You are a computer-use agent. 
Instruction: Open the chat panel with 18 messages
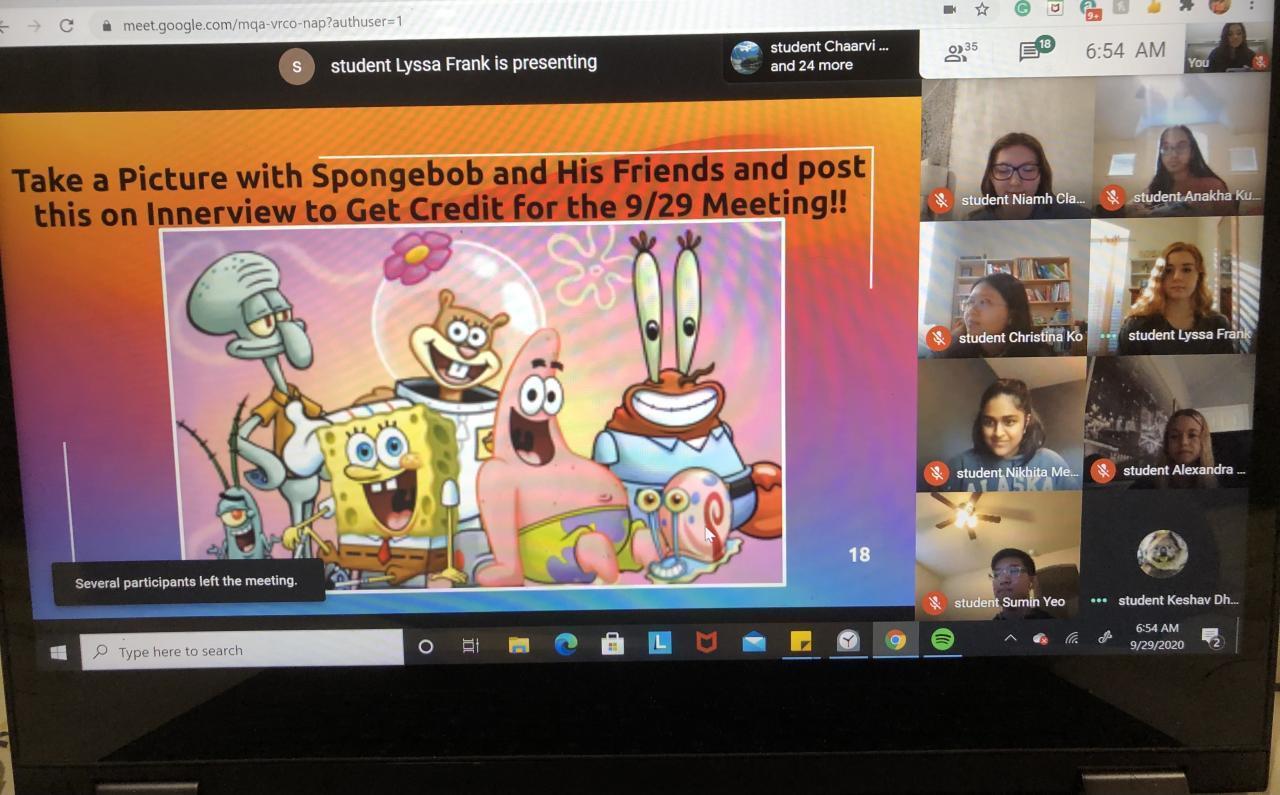(1035, 50)
